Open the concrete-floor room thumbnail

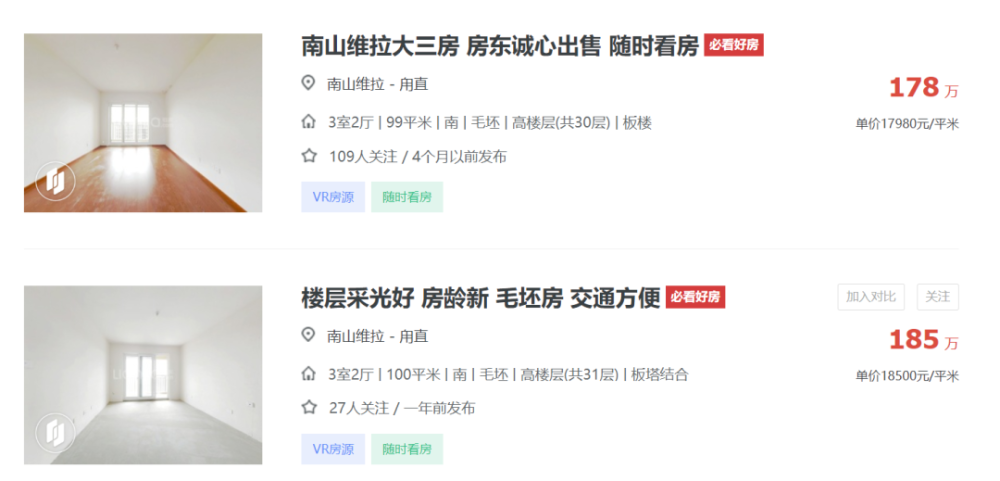(x=143, y=375)
